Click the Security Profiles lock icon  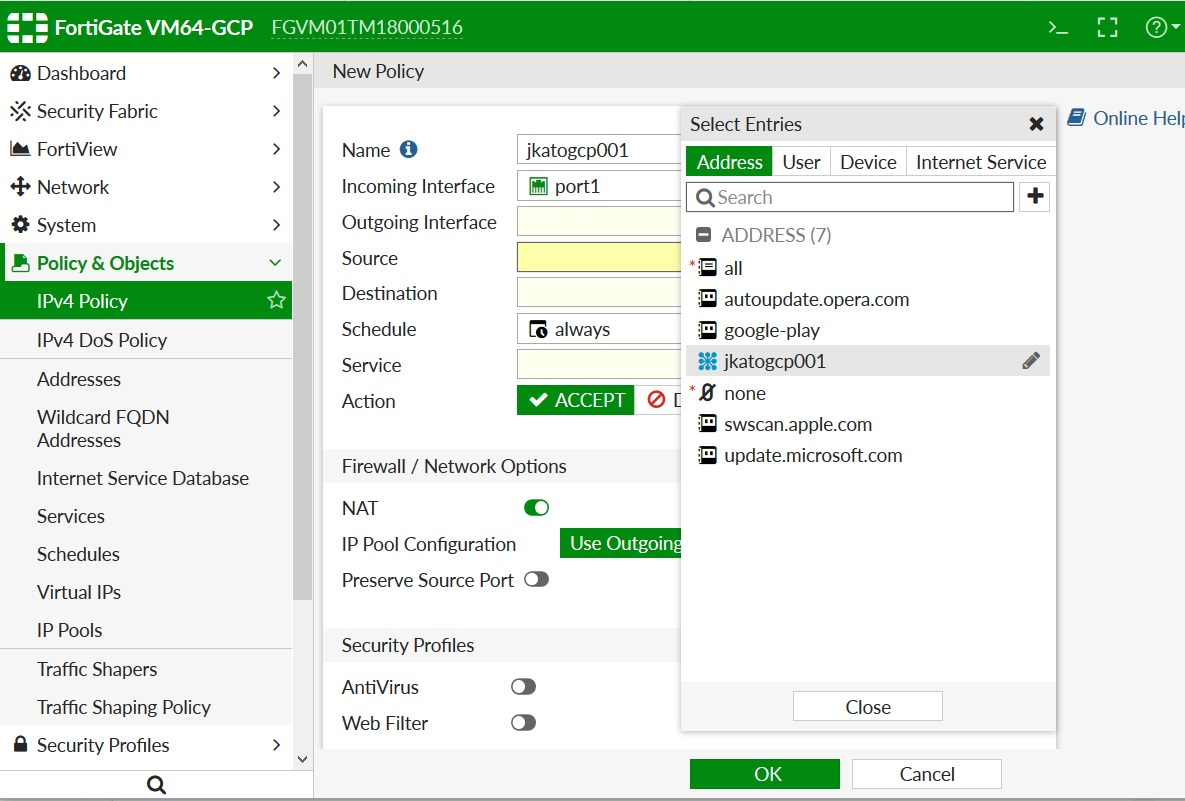[x=20, y=744]
